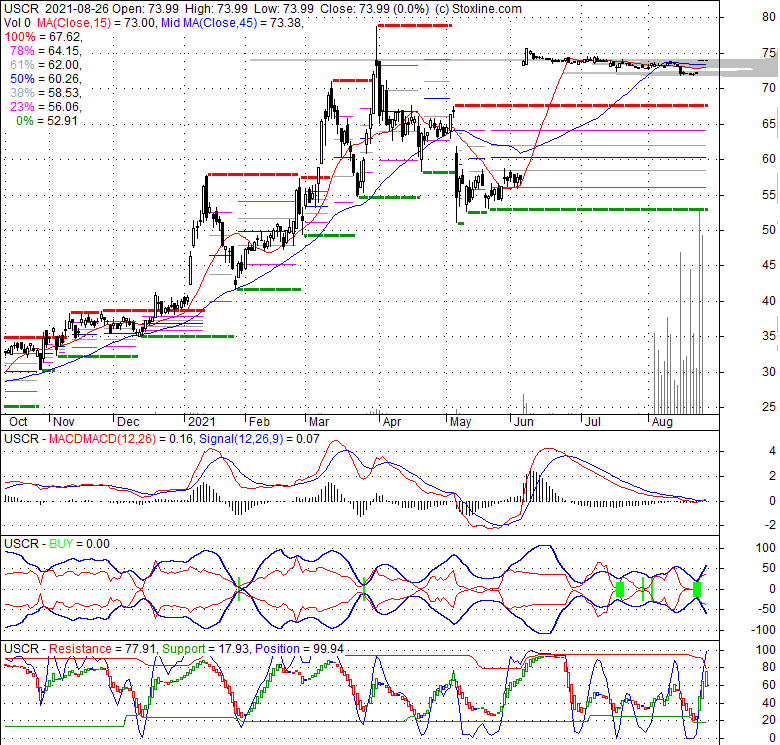
Task: Click the 'Feb' month axis label
Action: 259,422
